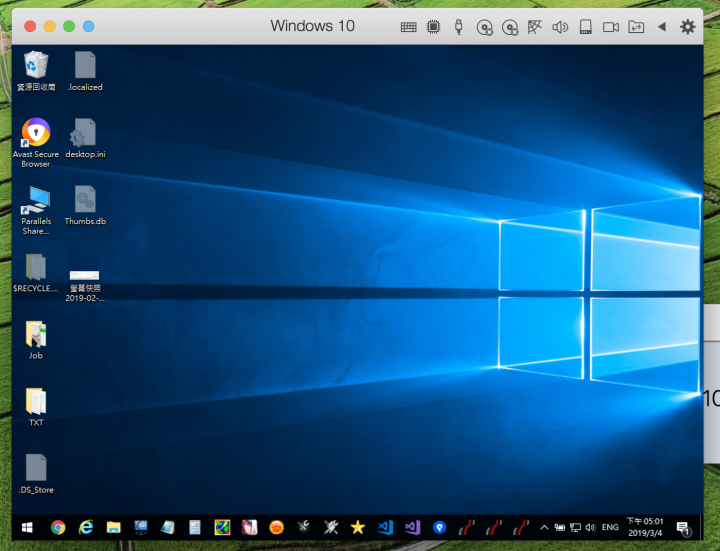Launch purple Visual Studio from the taskbar
This screenshot has height=551, width=720.
pos(412,528)
